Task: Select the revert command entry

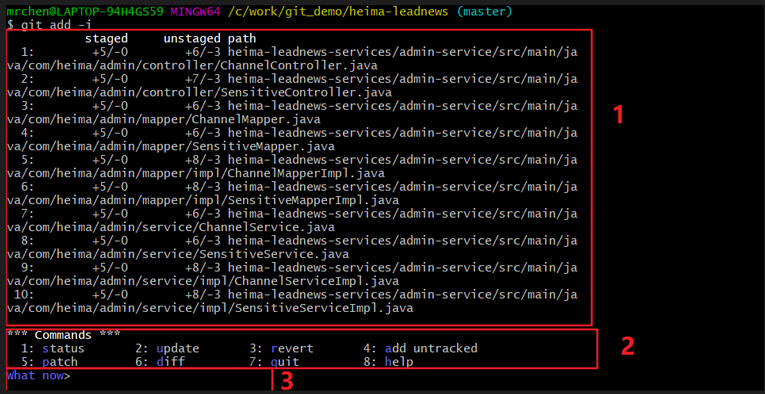Action: [x=281, y=349]
